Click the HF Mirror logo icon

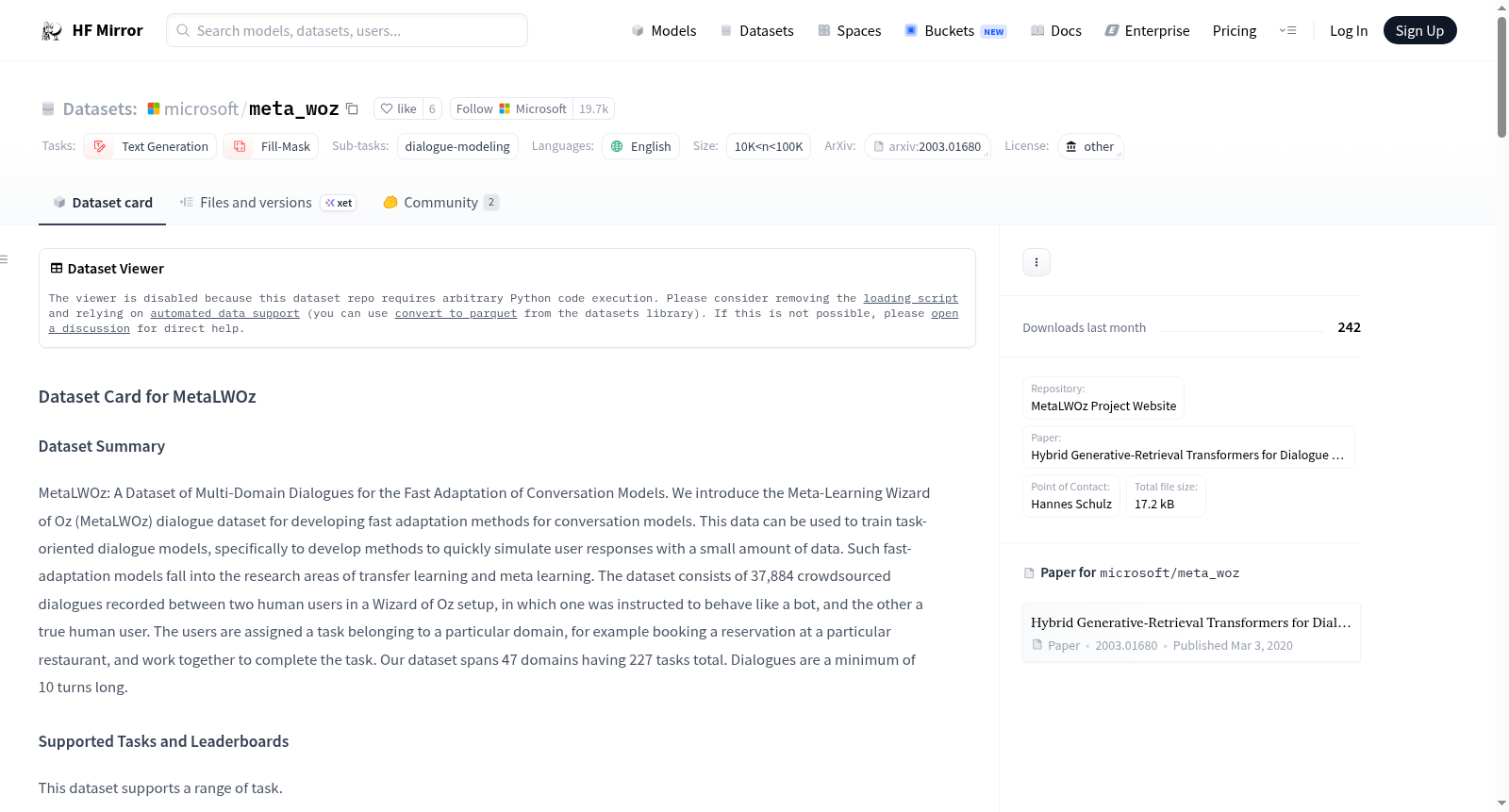click(x=51, y=31)
